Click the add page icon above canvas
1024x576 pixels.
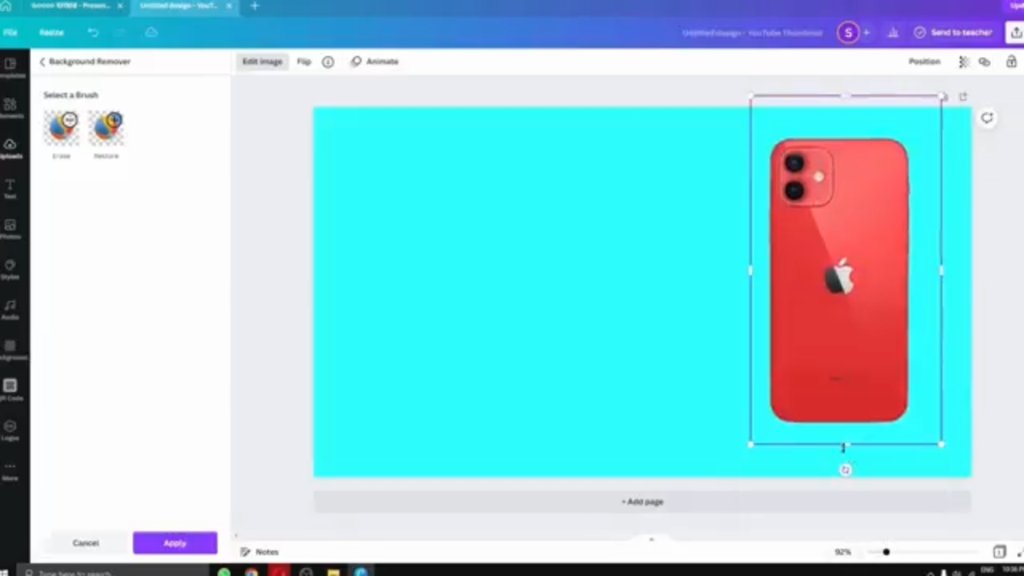point(963,97)
